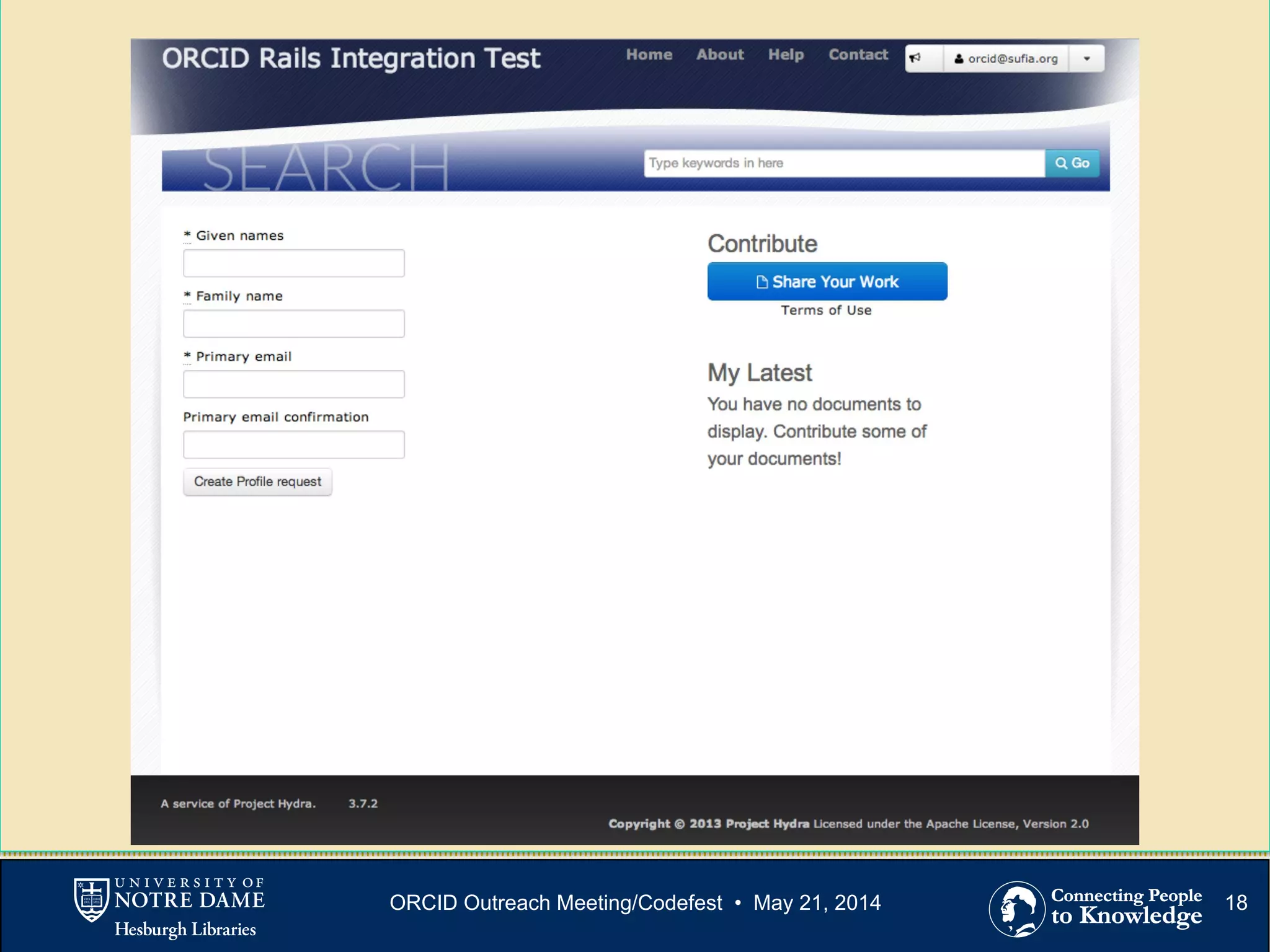Screen dimensions: 1270x952
Task: Open the Terms of Use link
Action: [826, 311]
